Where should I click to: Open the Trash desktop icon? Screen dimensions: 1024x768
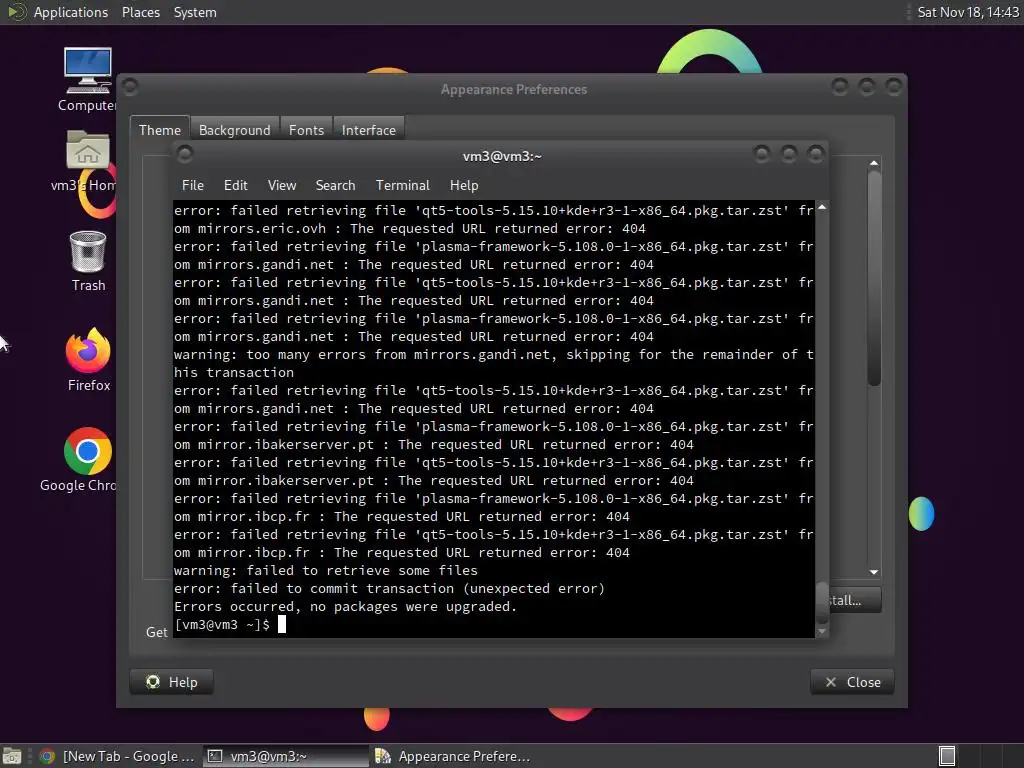point(88,251)
